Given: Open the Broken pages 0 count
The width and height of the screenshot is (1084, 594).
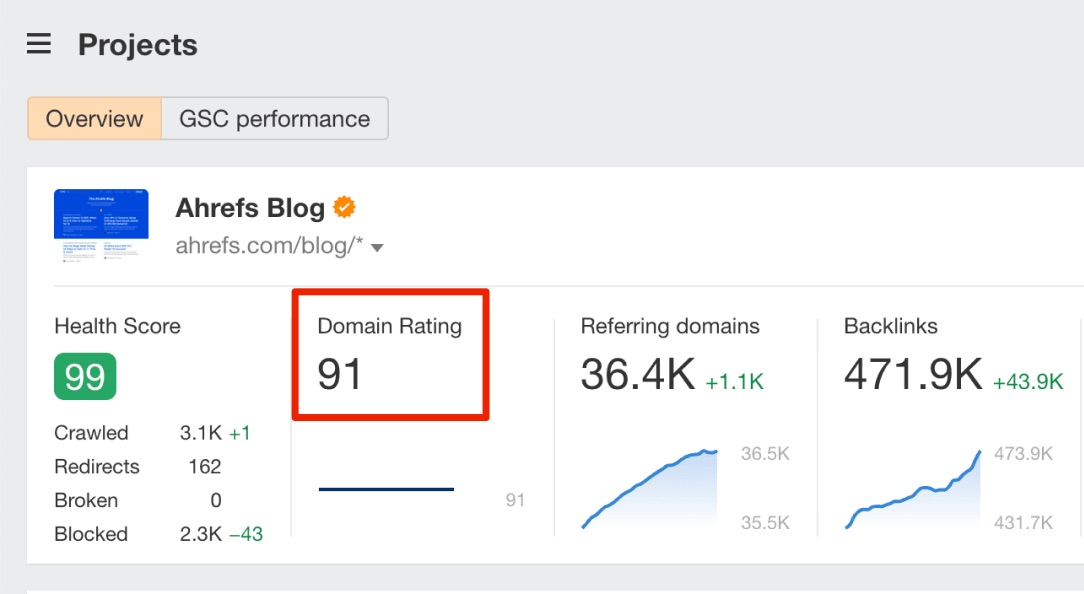Looking at the screenshot, I should pyautogui.click(x=216, y=500).
